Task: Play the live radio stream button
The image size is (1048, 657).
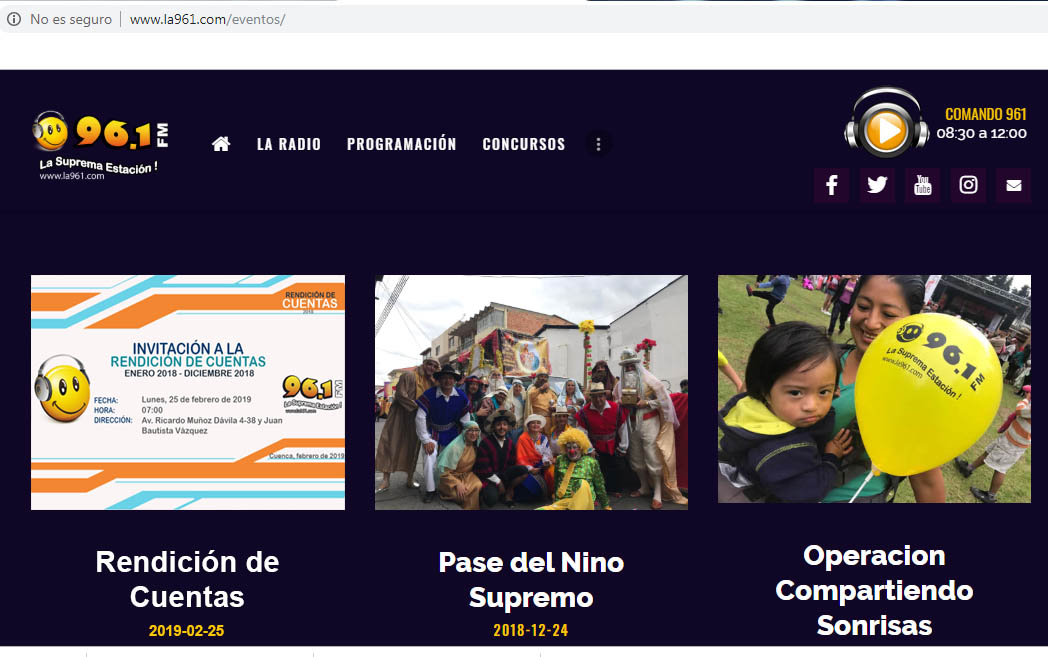Action: click(x=886, y=130)
